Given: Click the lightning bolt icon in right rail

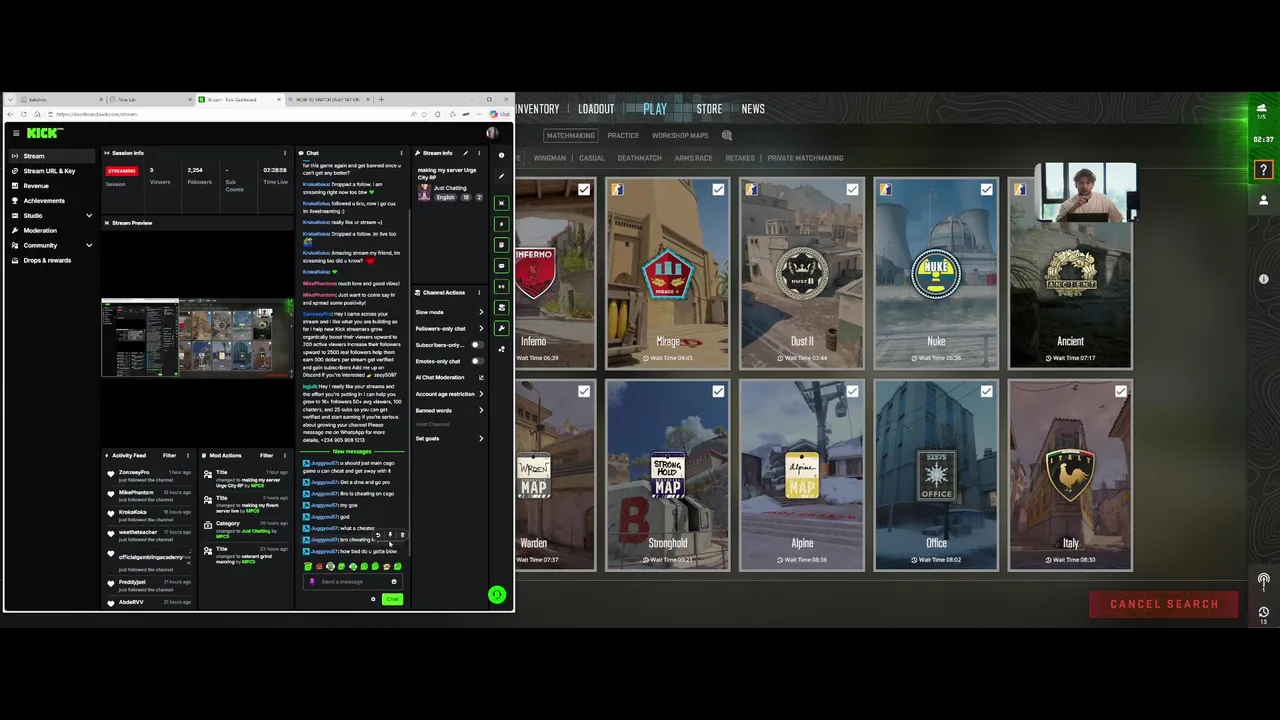Looking at the screenshot, I should click(x=501, y=224).
